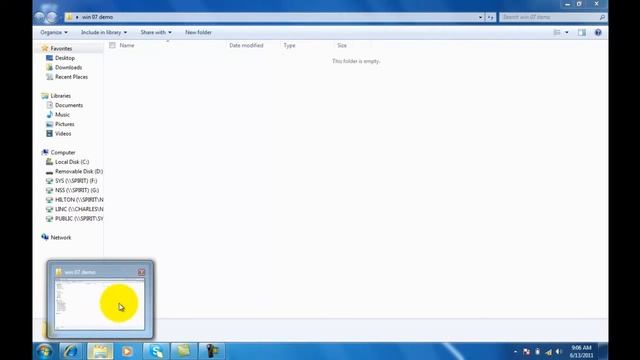Open the Music library

point(62,115)
